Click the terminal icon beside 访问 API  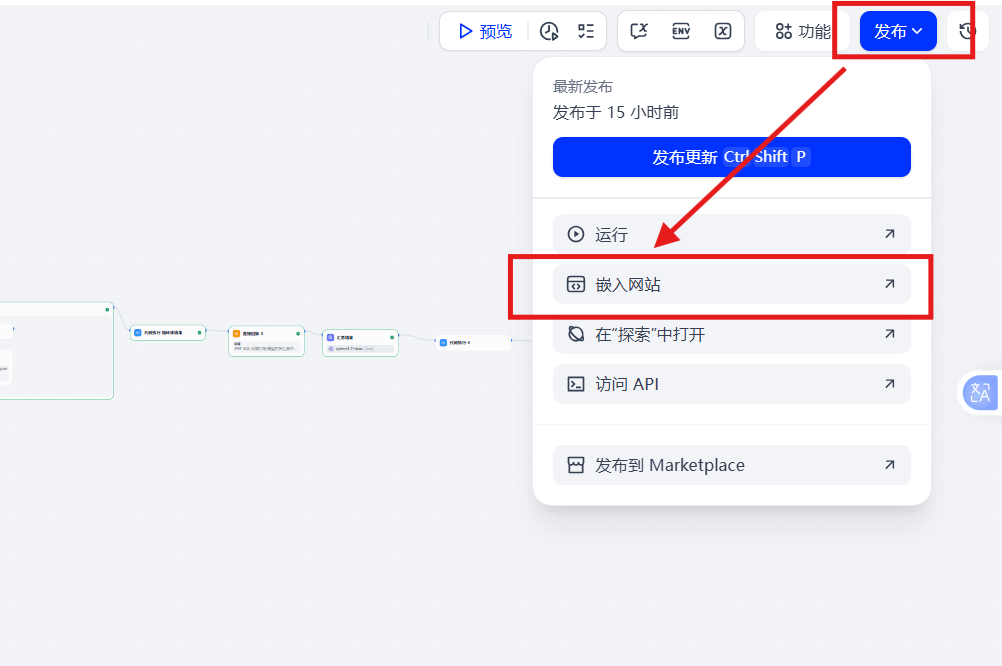click(x=576, y=384)
